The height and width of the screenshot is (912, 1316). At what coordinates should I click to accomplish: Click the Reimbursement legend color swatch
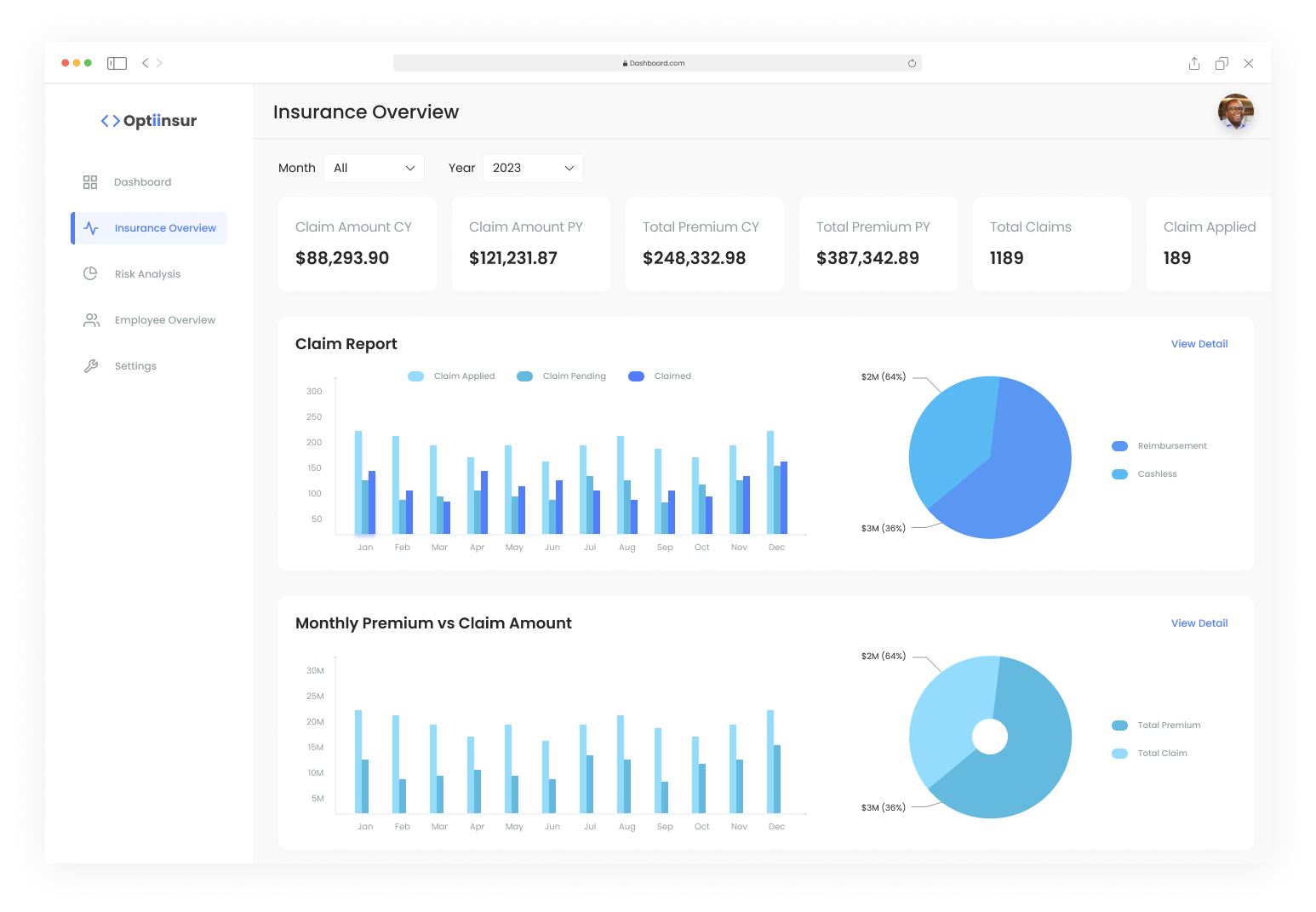click(1119, 446)
